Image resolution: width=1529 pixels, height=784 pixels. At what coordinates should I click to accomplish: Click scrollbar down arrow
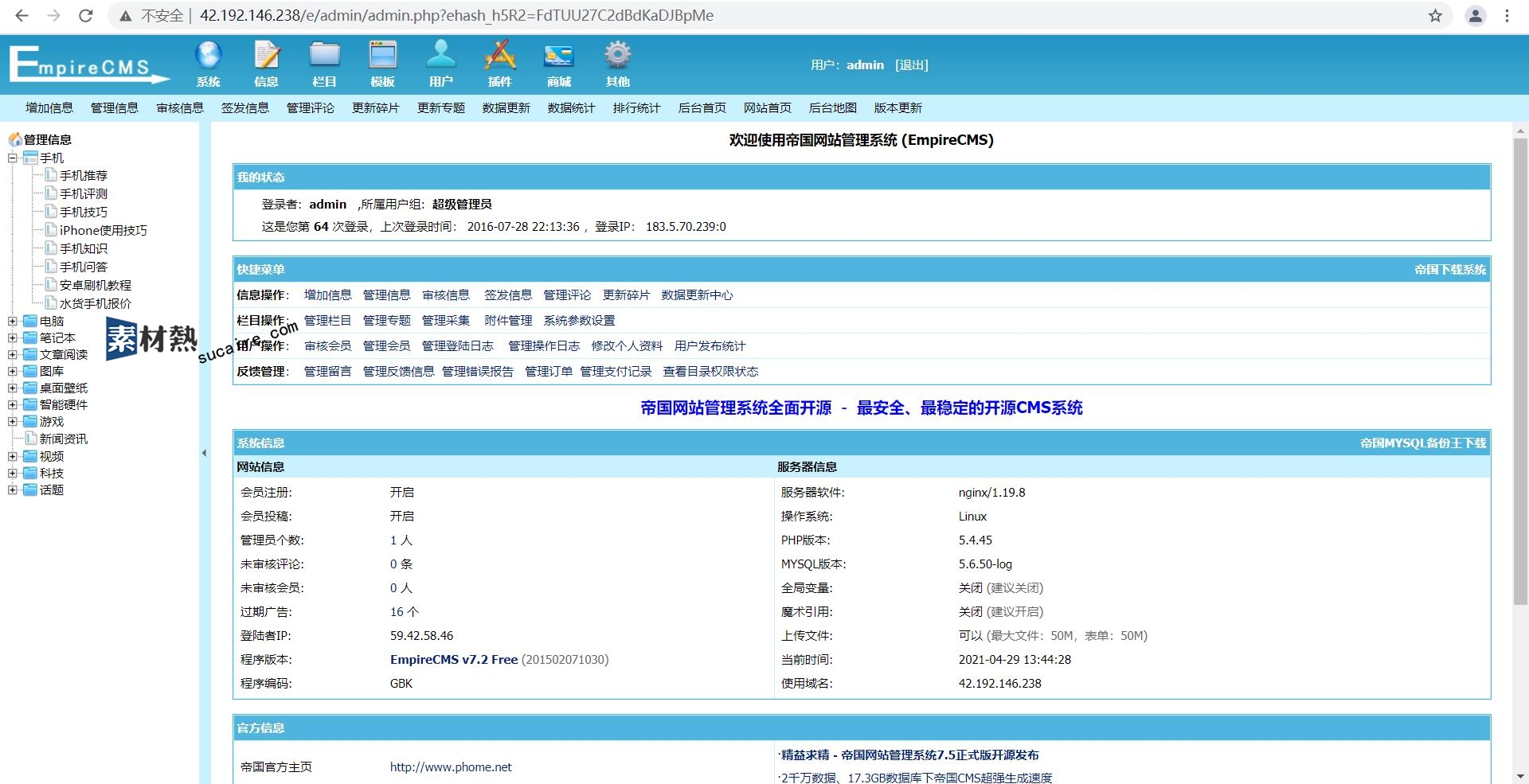(1520, 776)
